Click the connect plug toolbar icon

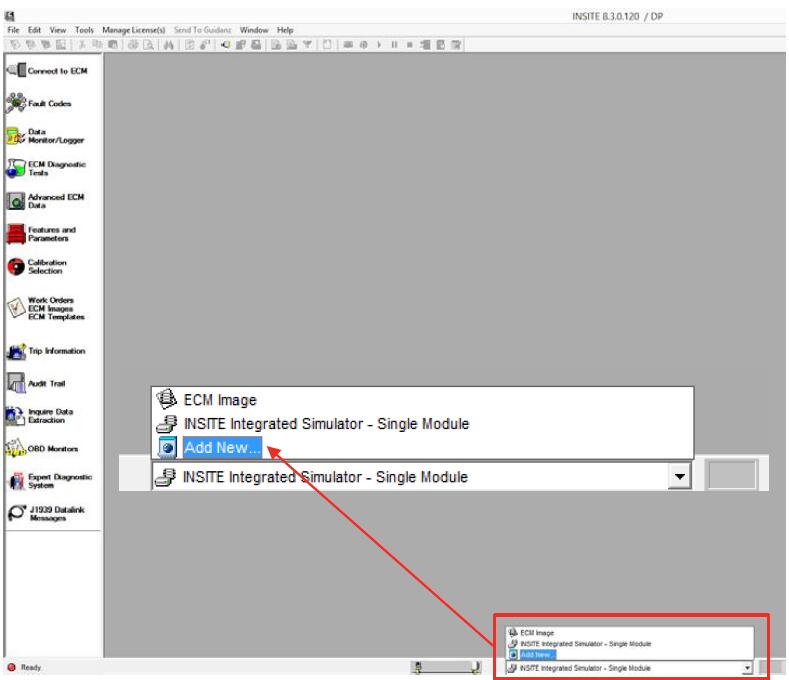pyautogui.click(x=225, y=45)
